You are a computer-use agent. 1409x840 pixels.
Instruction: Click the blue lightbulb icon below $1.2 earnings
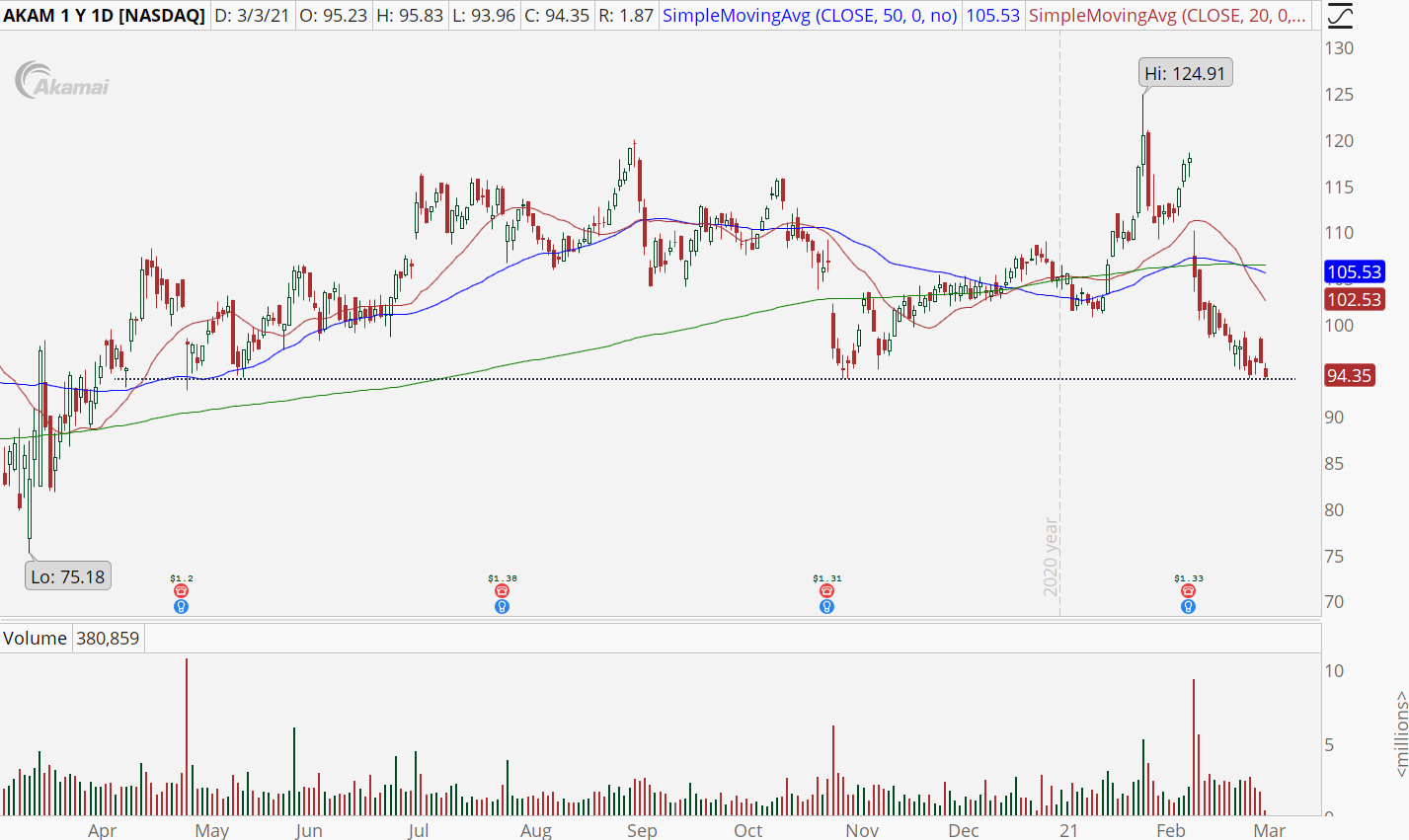[181, 606]
